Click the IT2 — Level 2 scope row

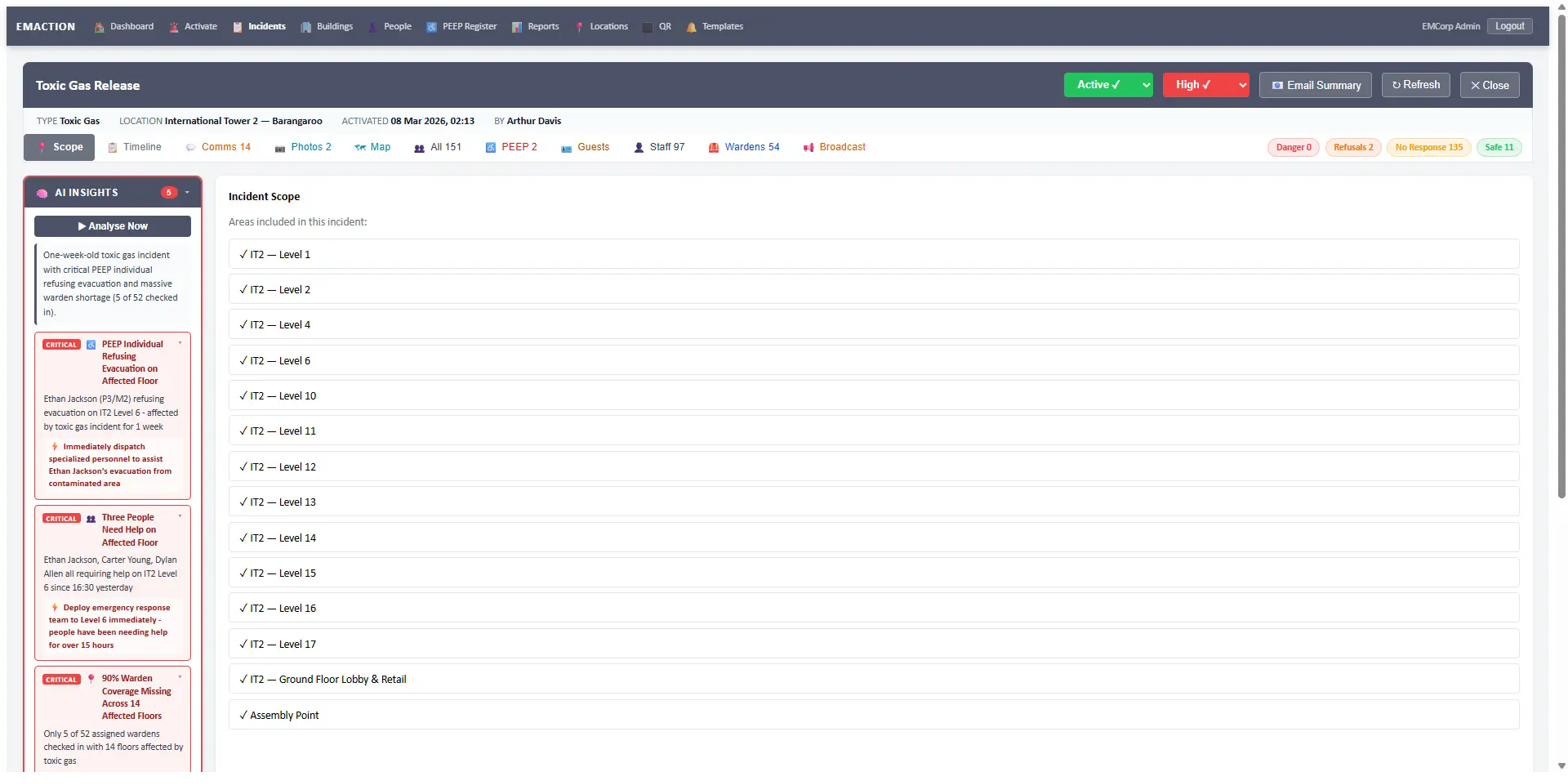[x=873, y=289]
